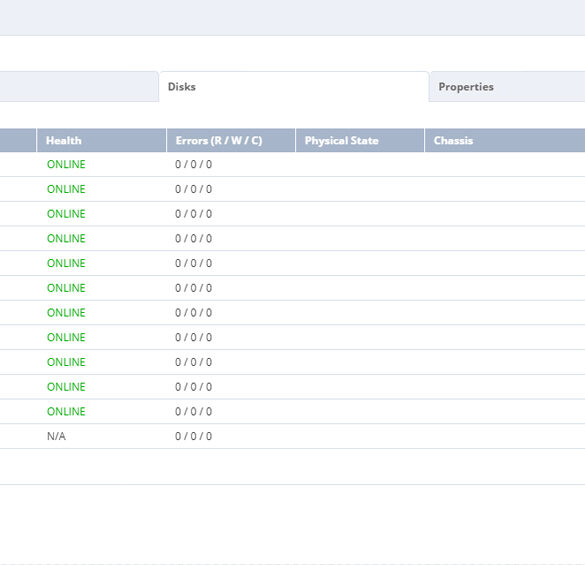
Task: Open the Properties tab
Action: coord(507,87)
